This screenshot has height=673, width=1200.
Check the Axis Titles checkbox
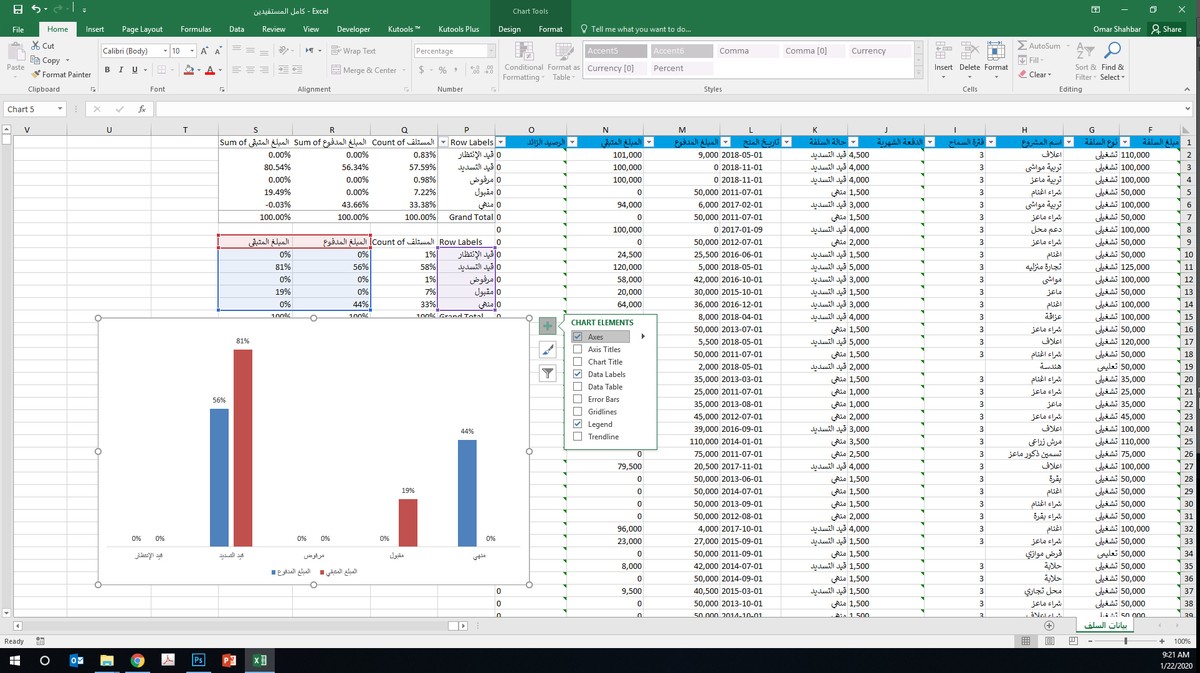(x=578, y=349)
